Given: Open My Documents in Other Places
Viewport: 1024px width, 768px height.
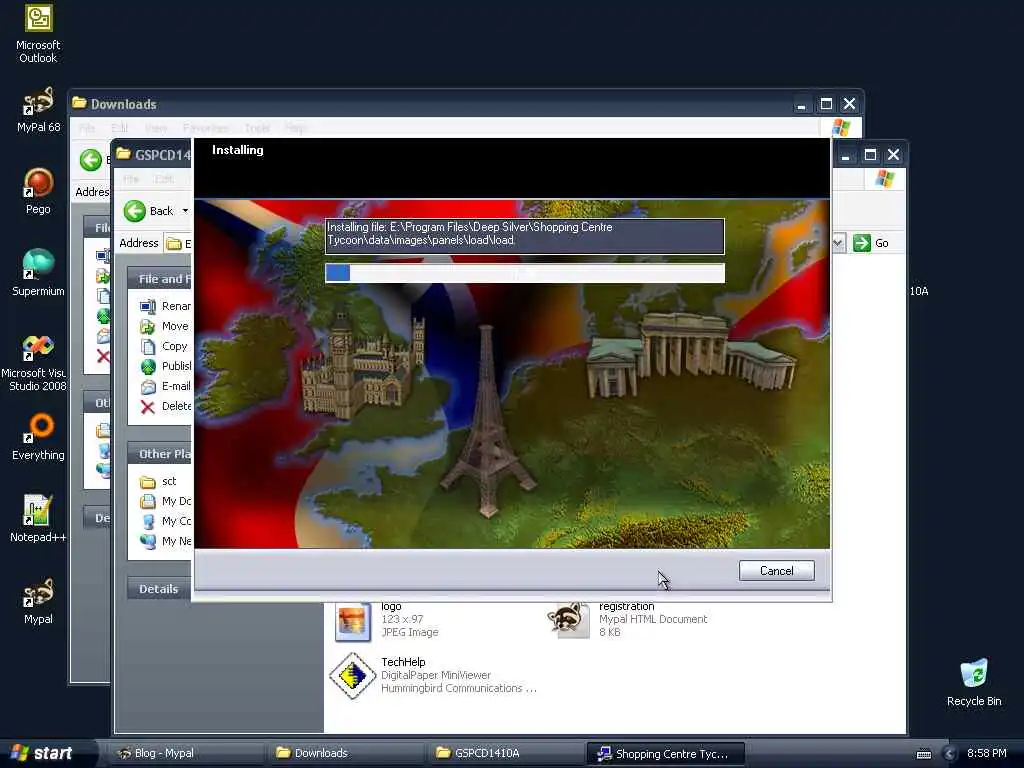Looking at the screenshot, I should (165, 501).
